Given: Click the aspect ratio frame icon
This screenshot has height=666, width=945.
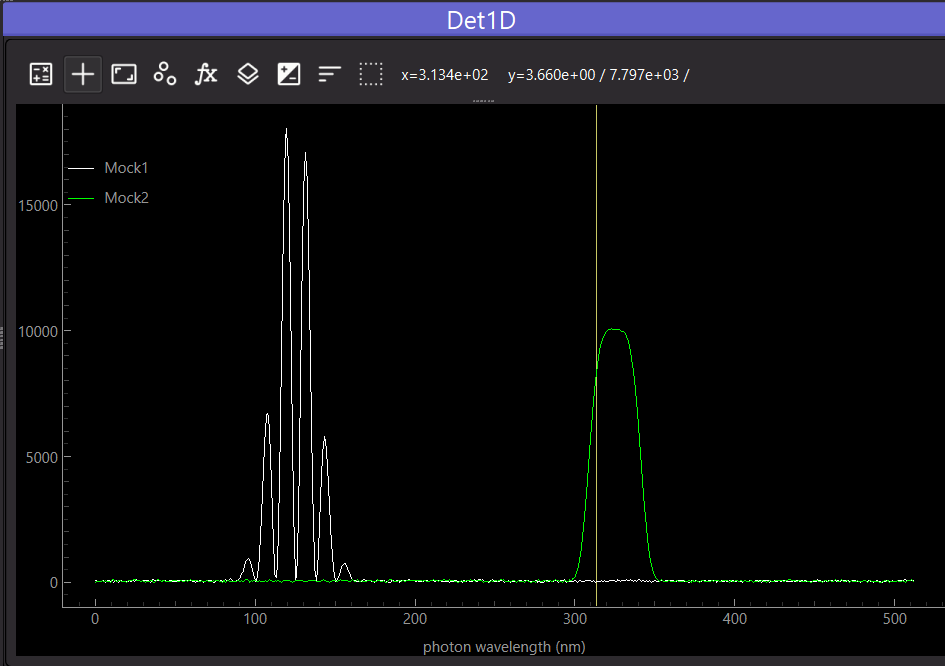Looking at the screenshot, I should click(x=124, y=75).
